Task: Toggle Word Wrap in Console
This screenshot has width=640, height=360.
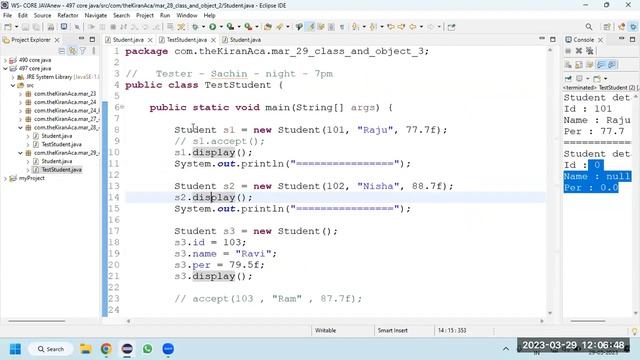Action: pos(589,64)
